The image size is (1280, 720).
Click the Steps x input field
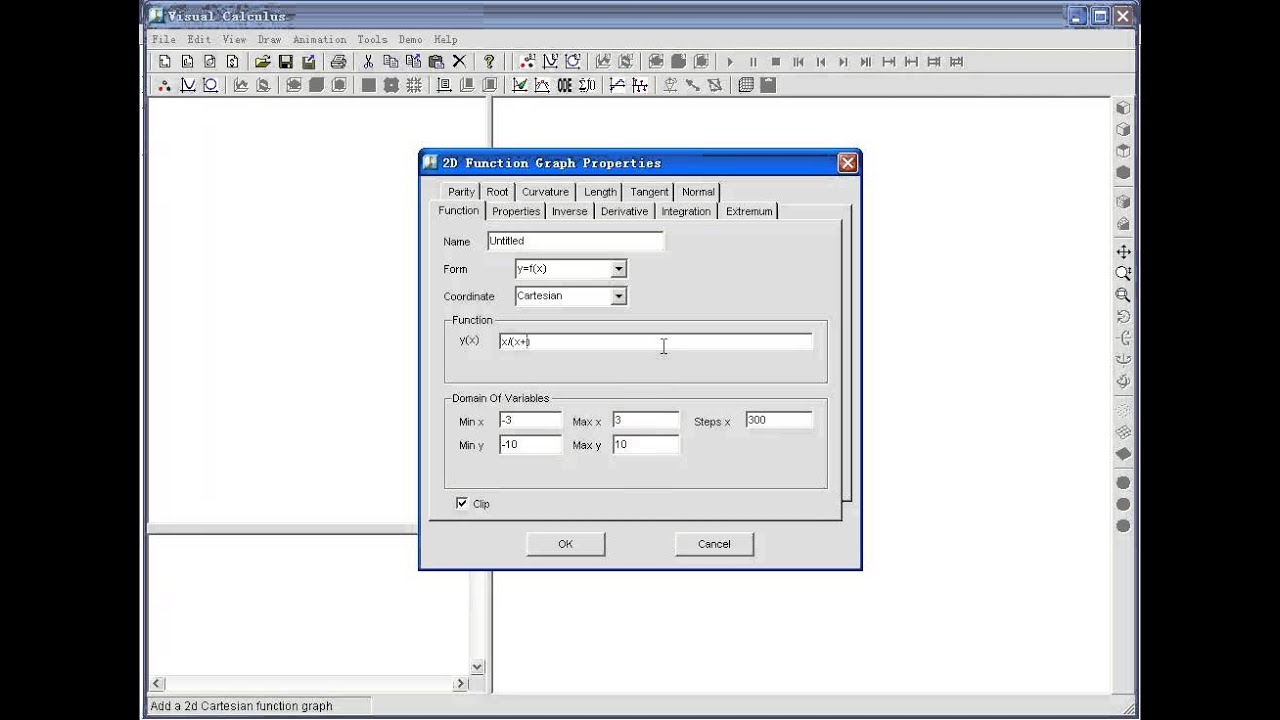pyautogui.click(x=778, y=421)
